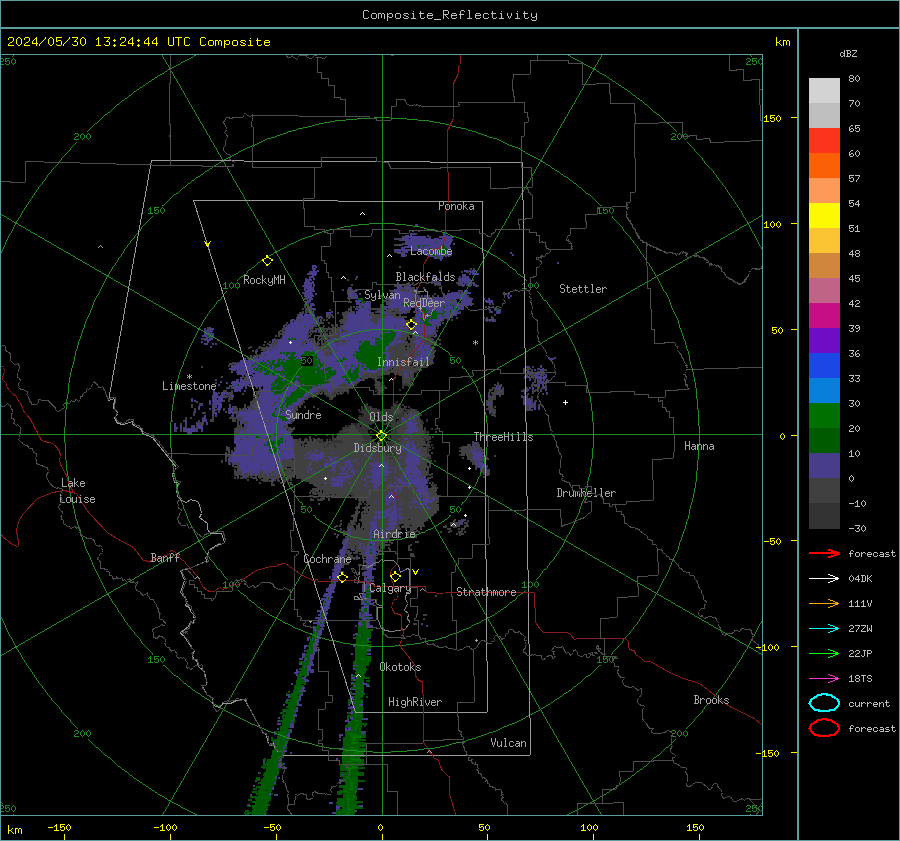Click the '18TS' legend label
Screen dimensions: 900x841
click(x=860, y=679)
